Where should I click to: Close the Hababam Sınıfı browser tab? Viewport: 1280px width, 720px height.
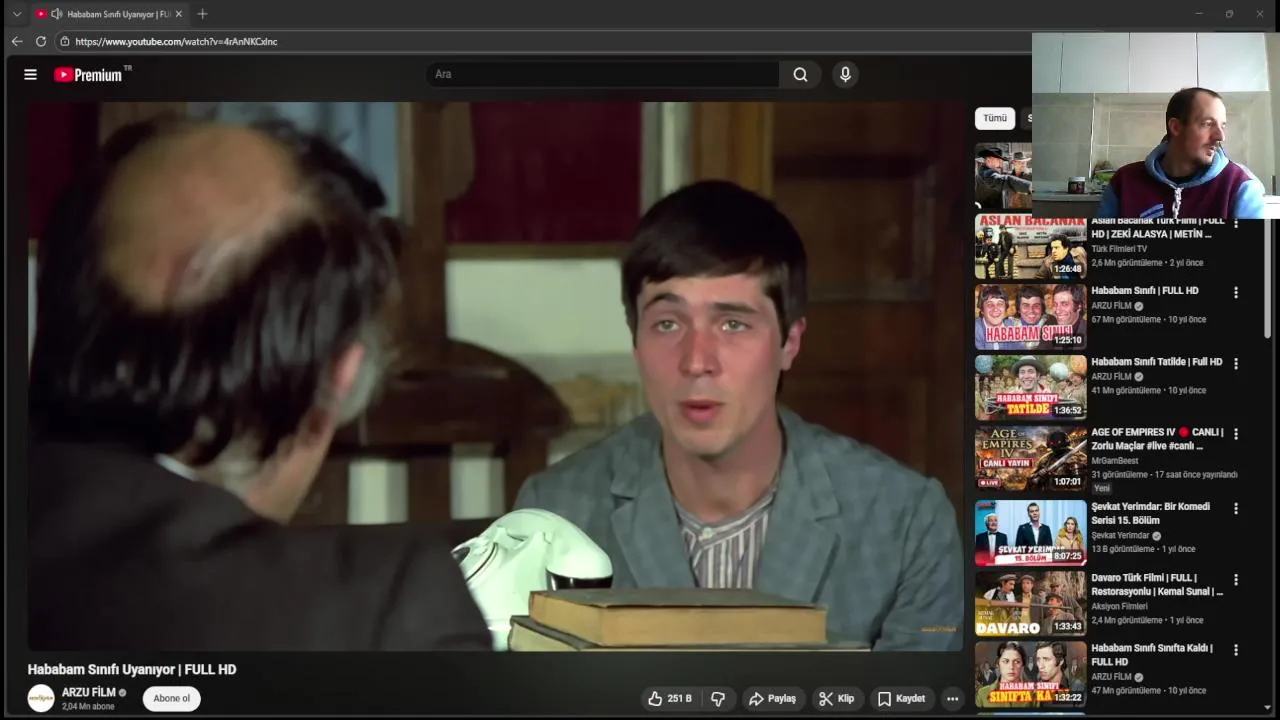coord(179,14)
